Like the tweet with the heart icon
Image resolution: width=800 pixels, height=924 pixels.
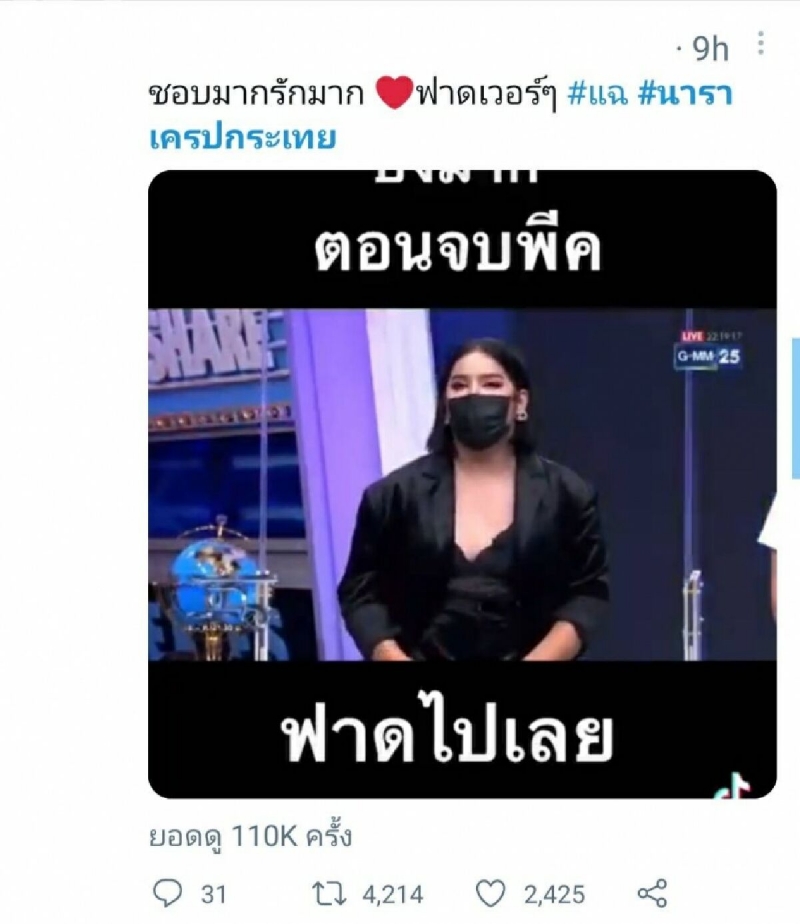pyautogui.click(x=490, y=893)
